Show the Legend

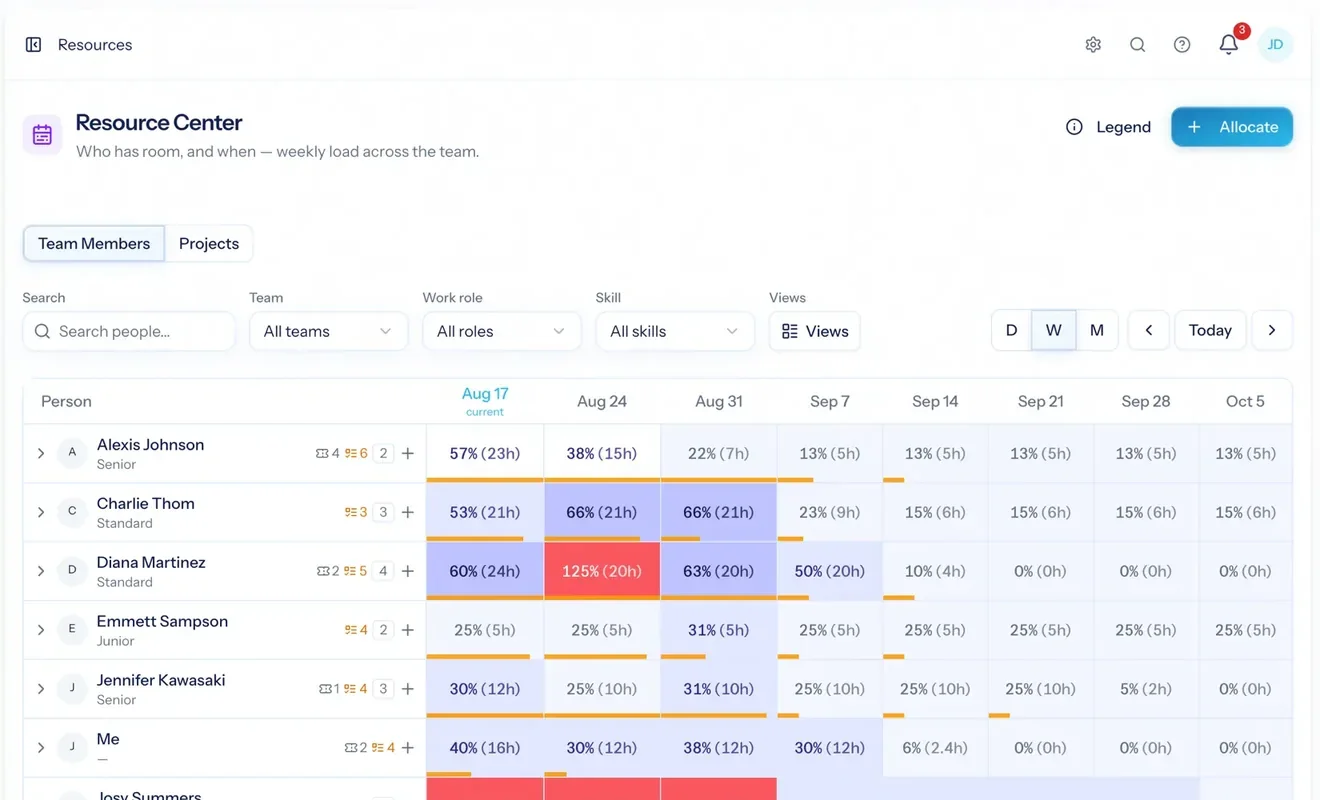pyautogui.click(x=1108, y=127)
